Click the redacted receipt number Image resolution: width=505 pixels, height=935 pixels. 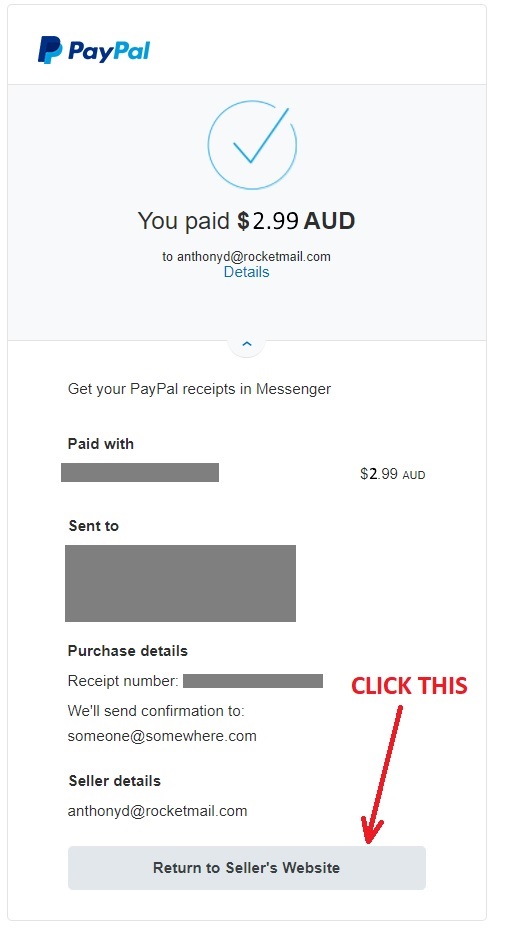tap(253, 681)
